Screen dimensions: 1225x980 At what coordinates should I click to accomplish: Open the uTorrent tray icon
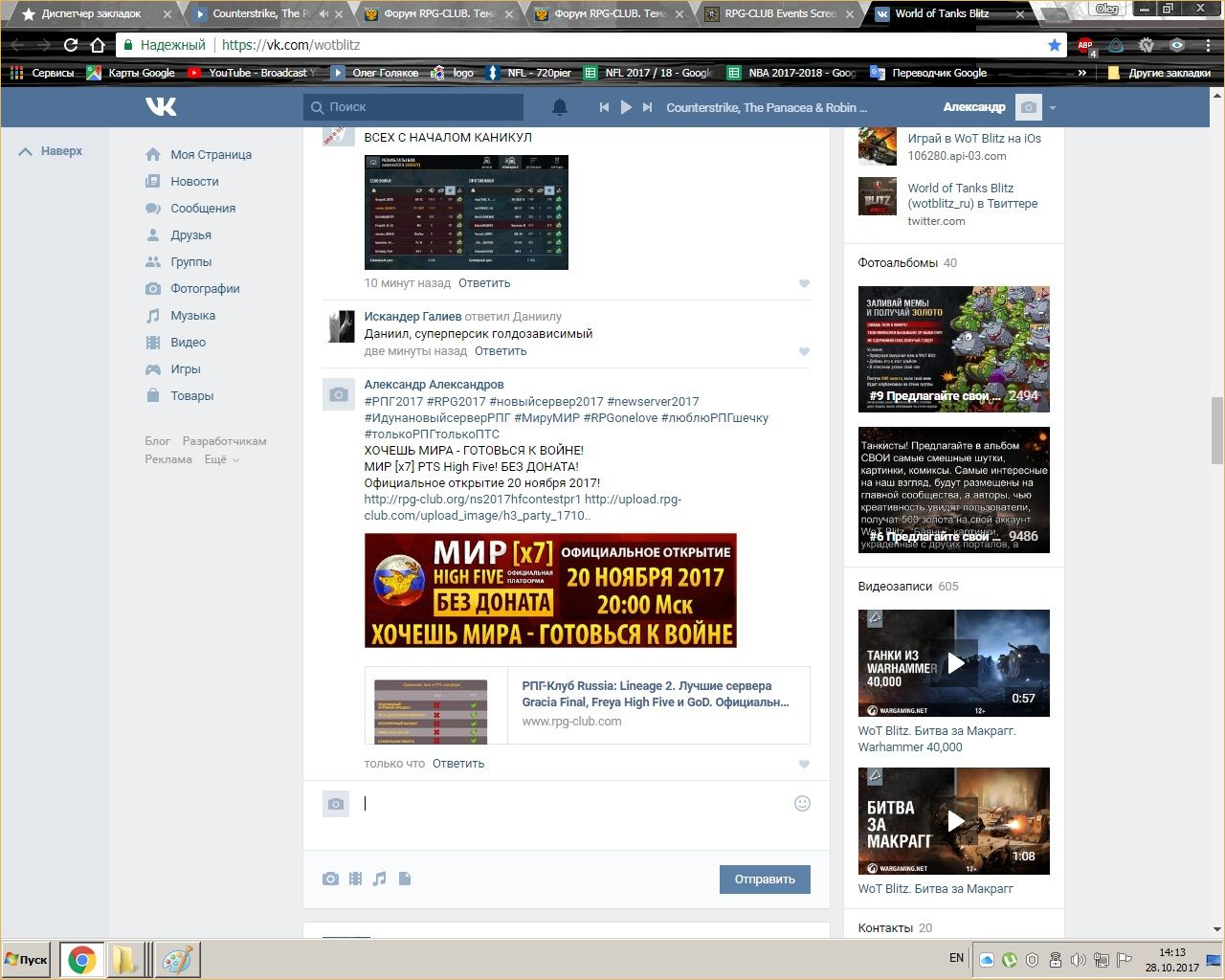1009,960
